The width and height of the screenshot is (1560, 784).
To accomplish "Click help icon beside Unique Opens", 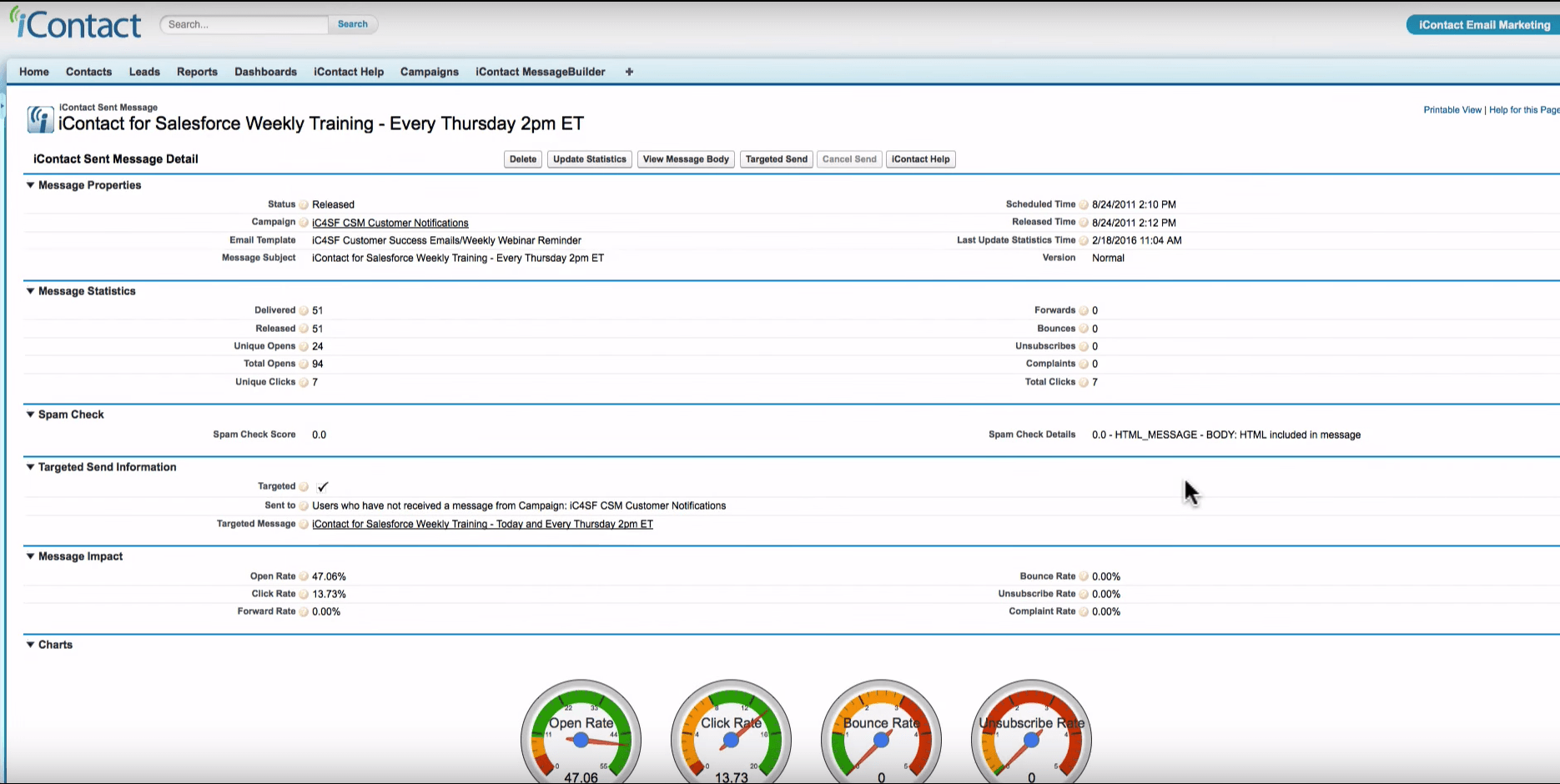I will click(304, 347).
